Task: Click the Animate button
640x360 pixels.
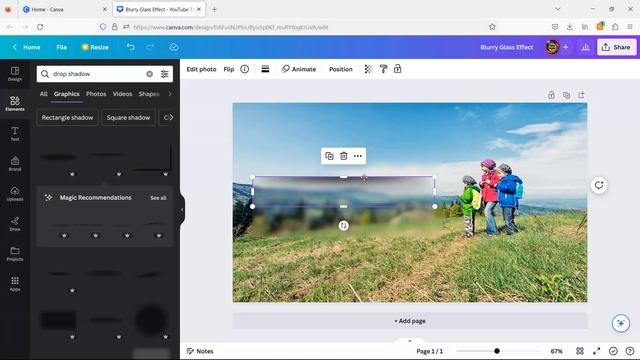Action: point(299,69)
